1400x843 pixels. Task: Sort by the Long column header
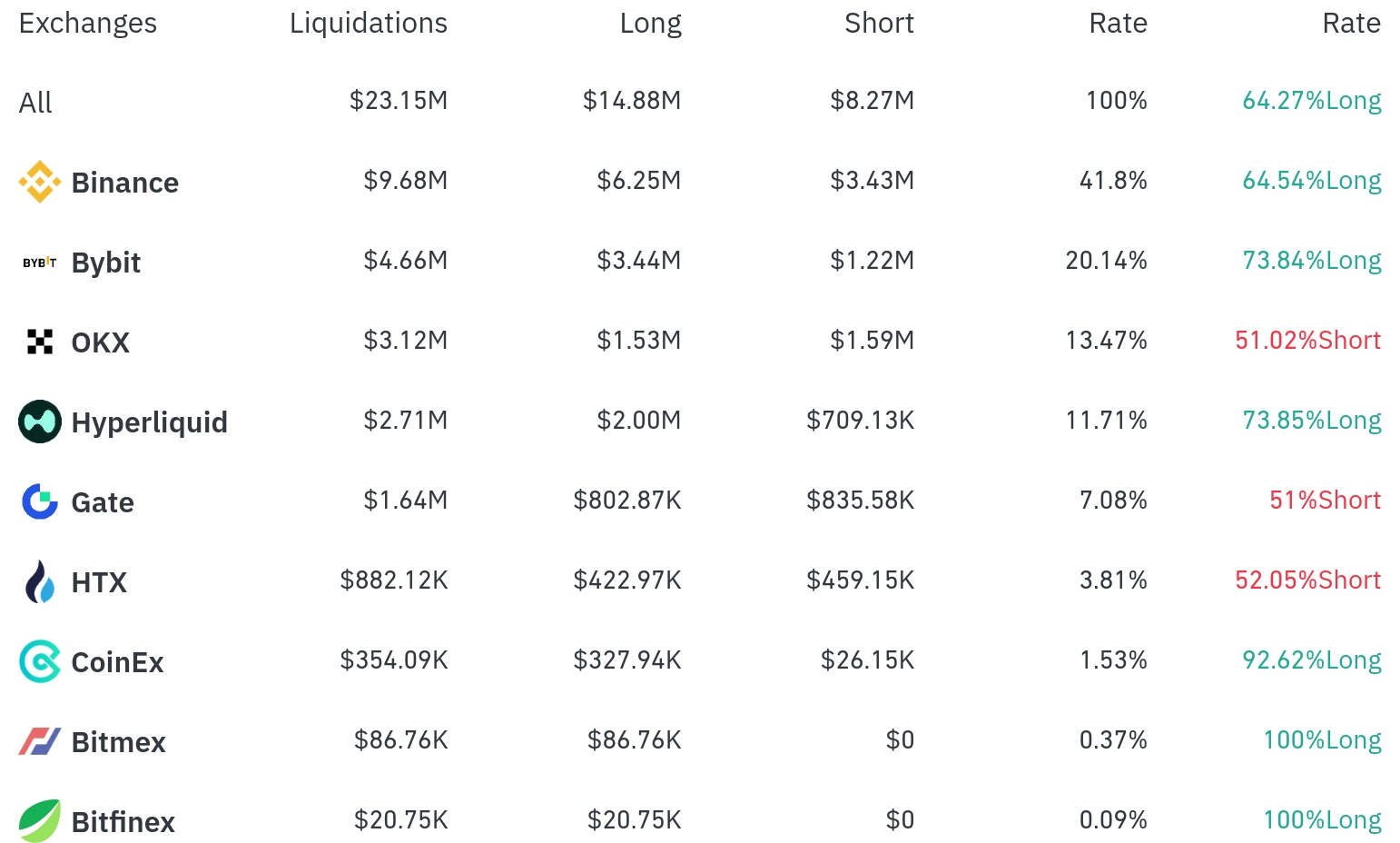coord(650,24)
